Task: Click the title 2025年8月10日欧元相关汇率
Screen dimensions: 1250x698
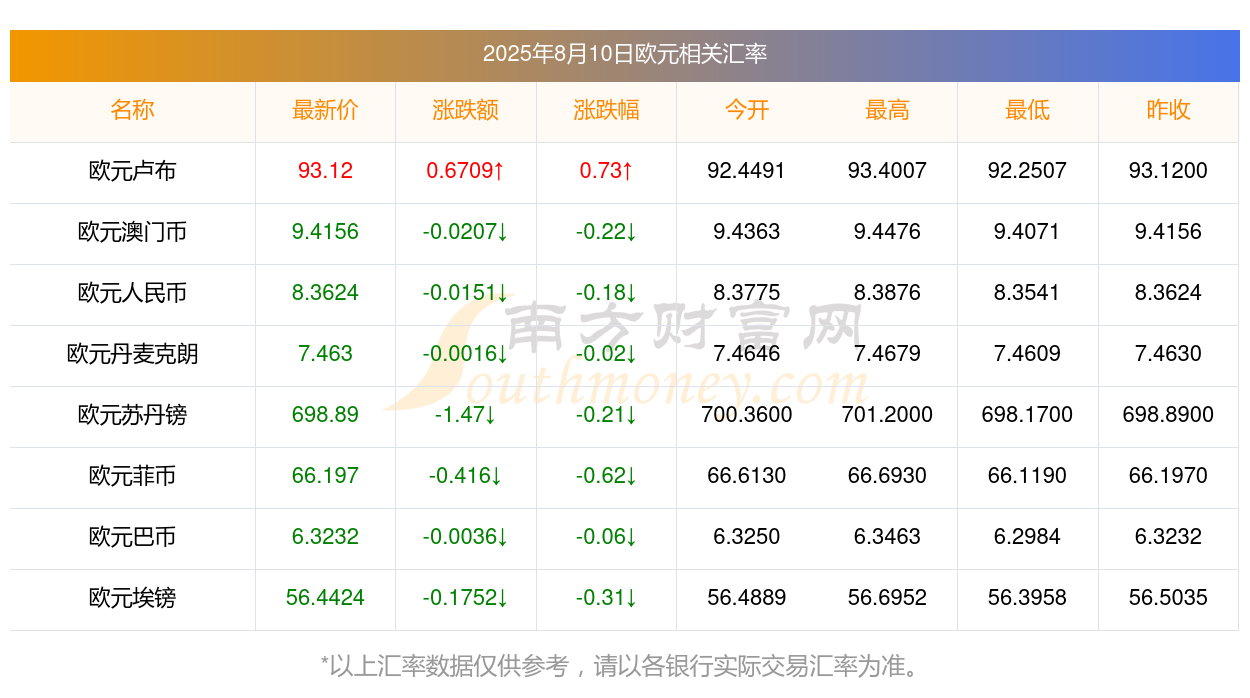Action: click(x=625, y=54)
